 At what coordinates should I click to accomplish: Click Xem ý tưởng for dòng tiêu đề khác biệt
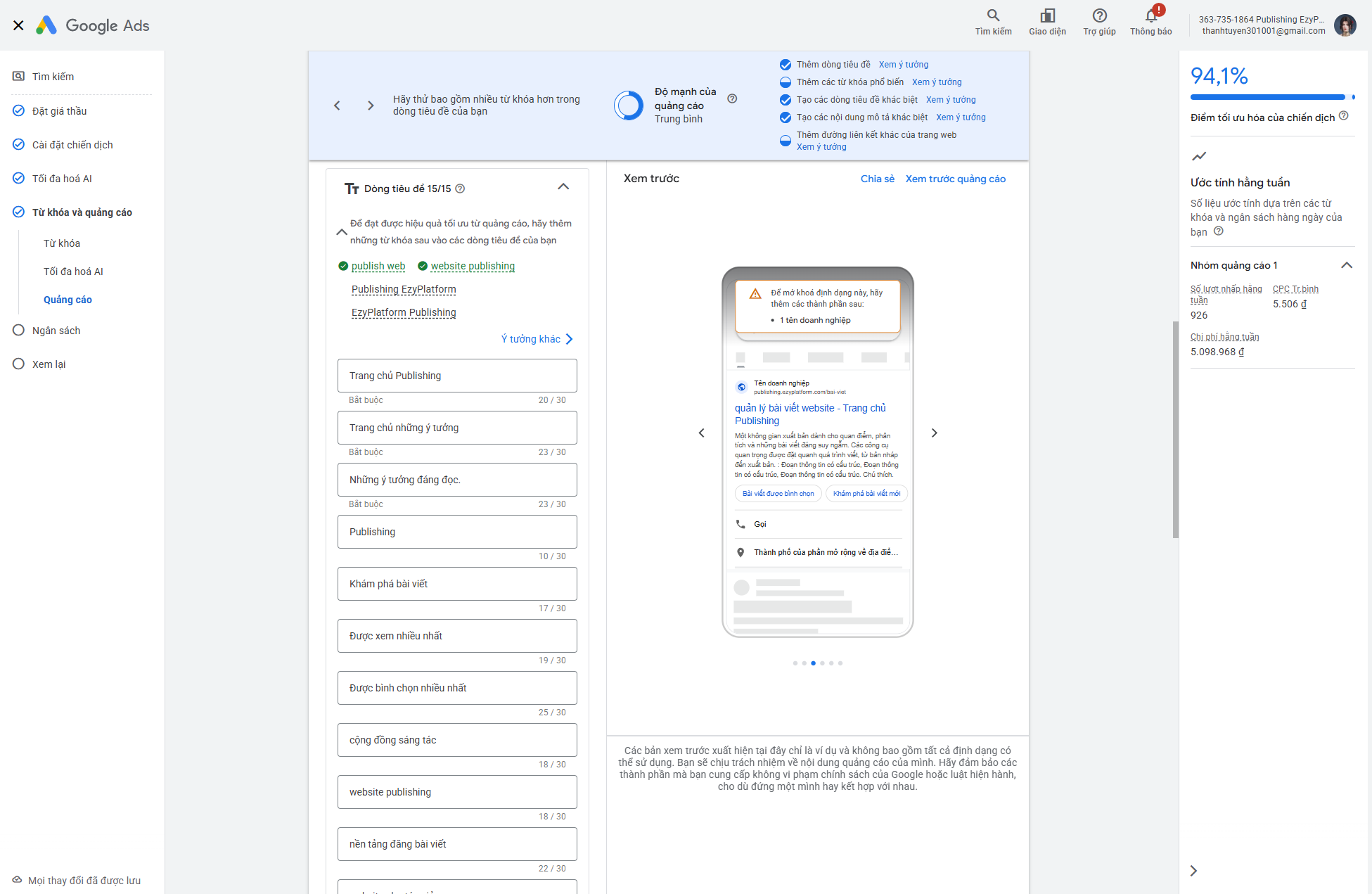pyautogui.click(x=951, y=100)
